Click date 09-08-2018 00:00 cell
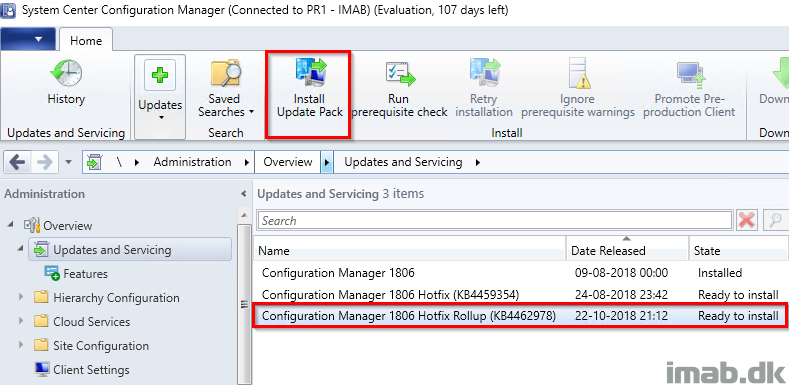 point(621,273)
